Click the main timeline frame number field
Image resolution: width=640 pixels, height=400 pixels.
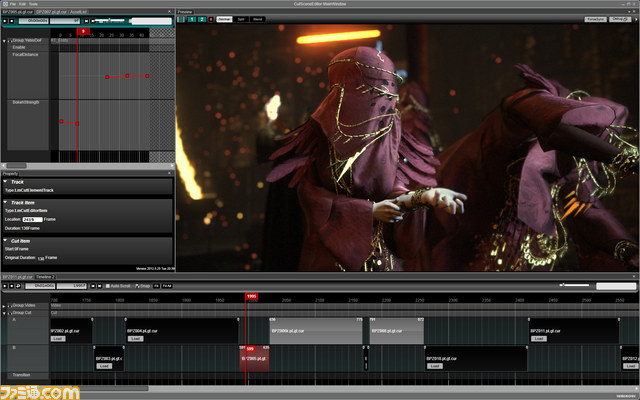tap(71, 286)
